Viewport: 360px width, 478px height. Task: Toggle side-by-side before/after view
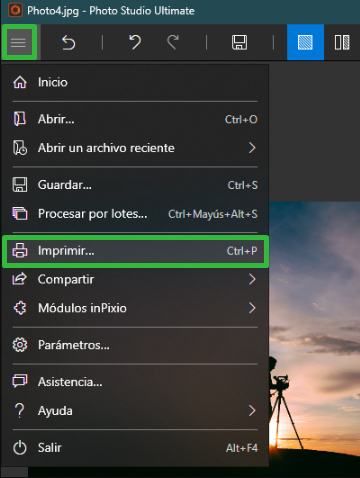[342, 42]
